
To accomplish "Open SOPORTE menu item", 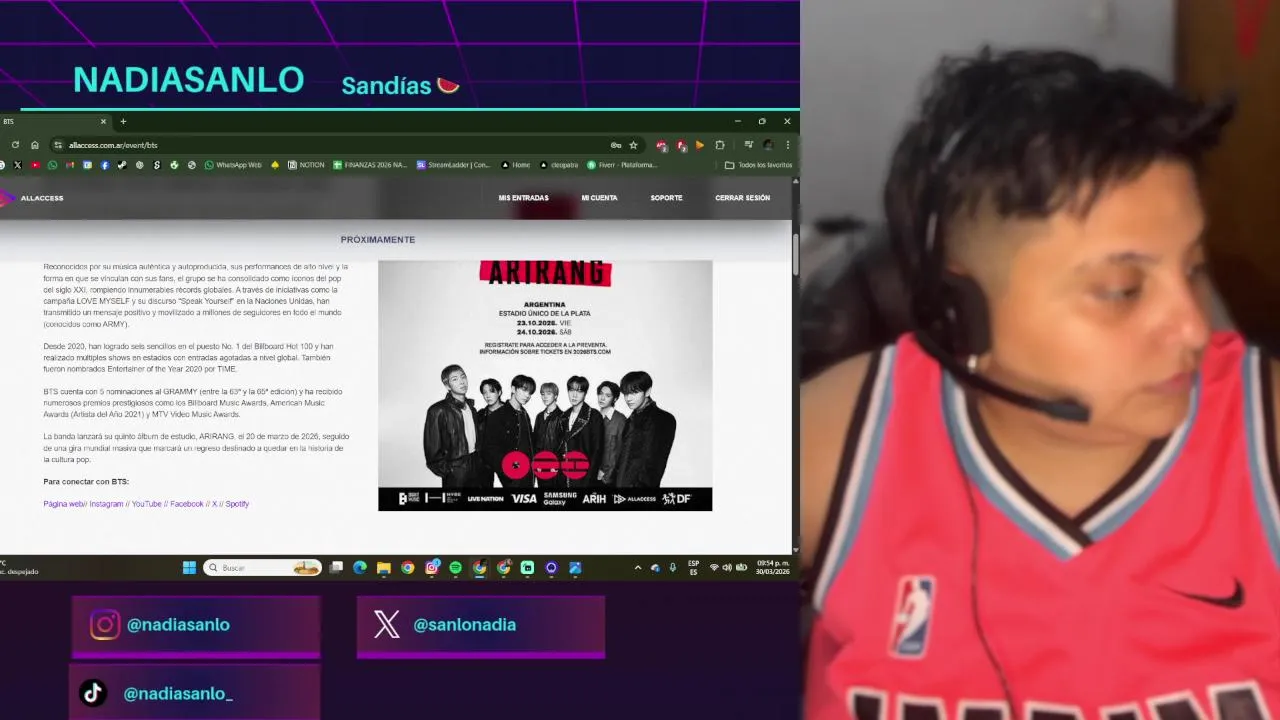I will (666, 198).
